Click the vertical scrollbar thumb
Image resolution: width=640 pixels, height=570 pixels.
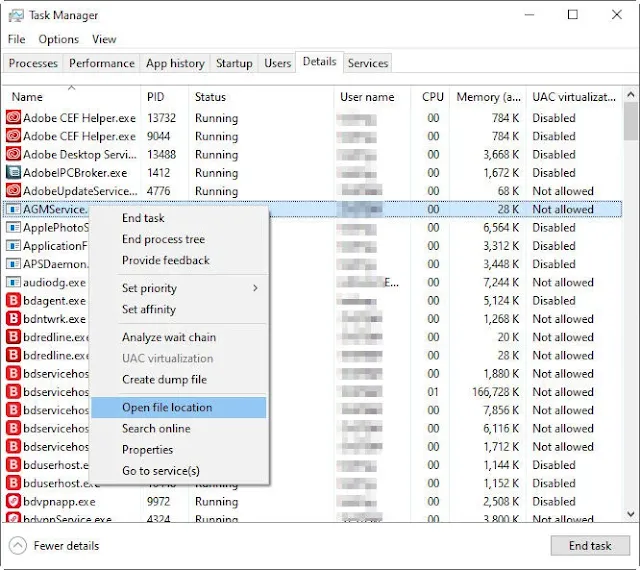coord(631,122)
